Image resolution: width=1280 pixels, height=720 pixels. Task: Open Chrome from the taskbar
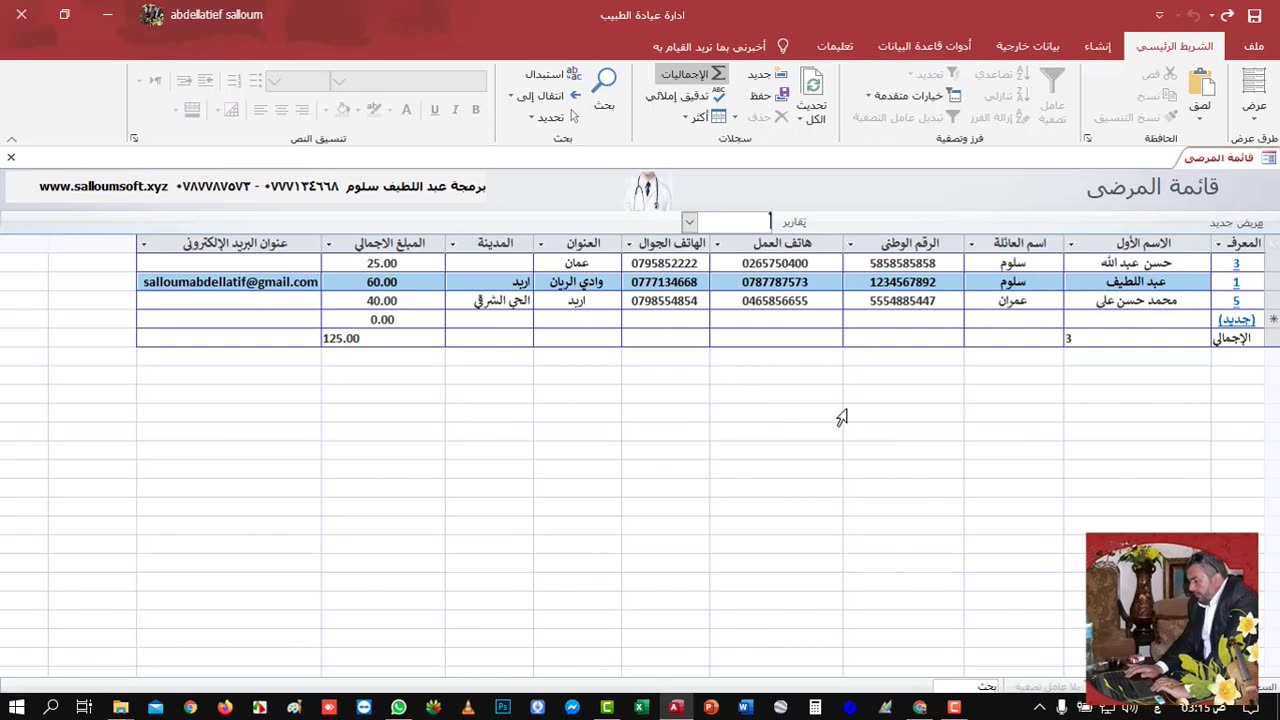point(190,707)
